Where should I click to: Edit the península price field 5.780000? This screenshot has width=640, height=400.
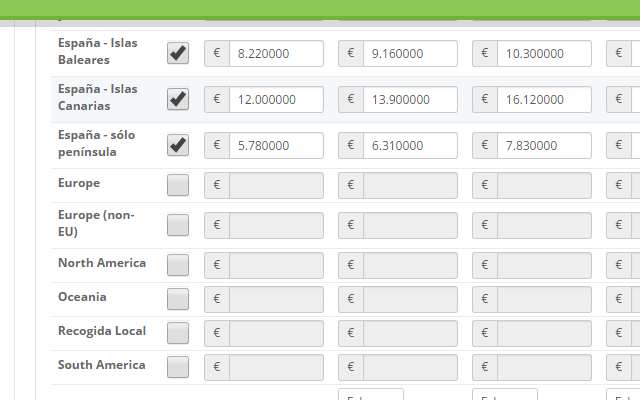276,146
